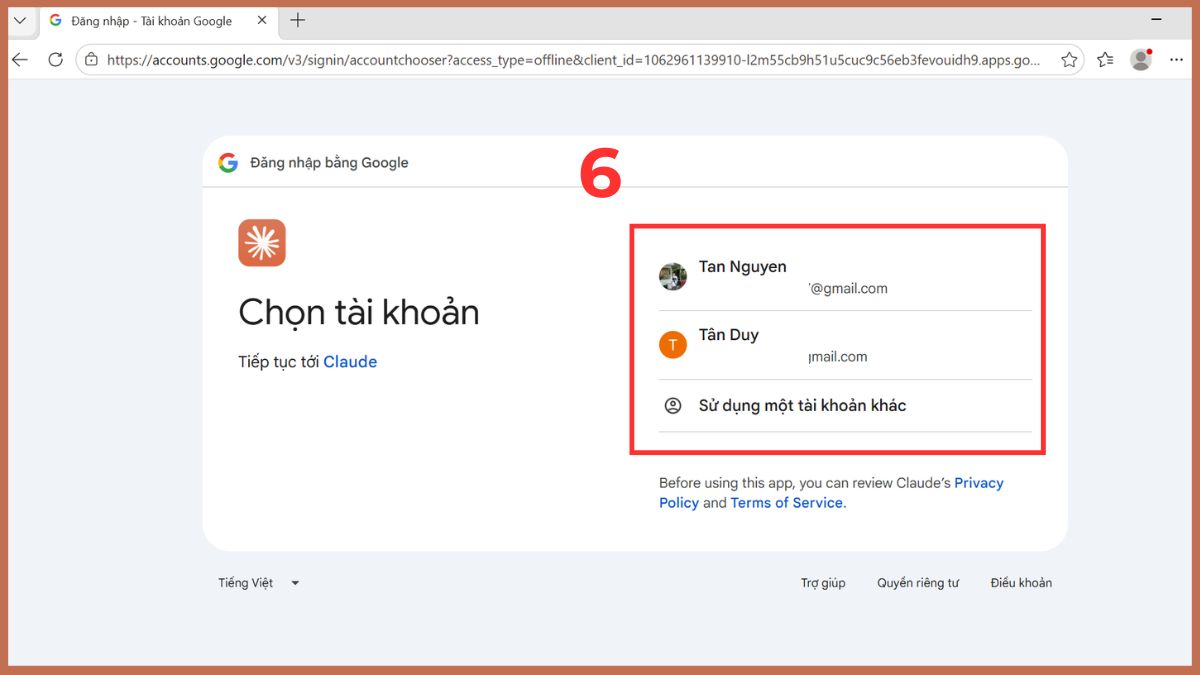Reload the current page
This screenshot has height=675, width=1200.
click(x=56, y=60)
